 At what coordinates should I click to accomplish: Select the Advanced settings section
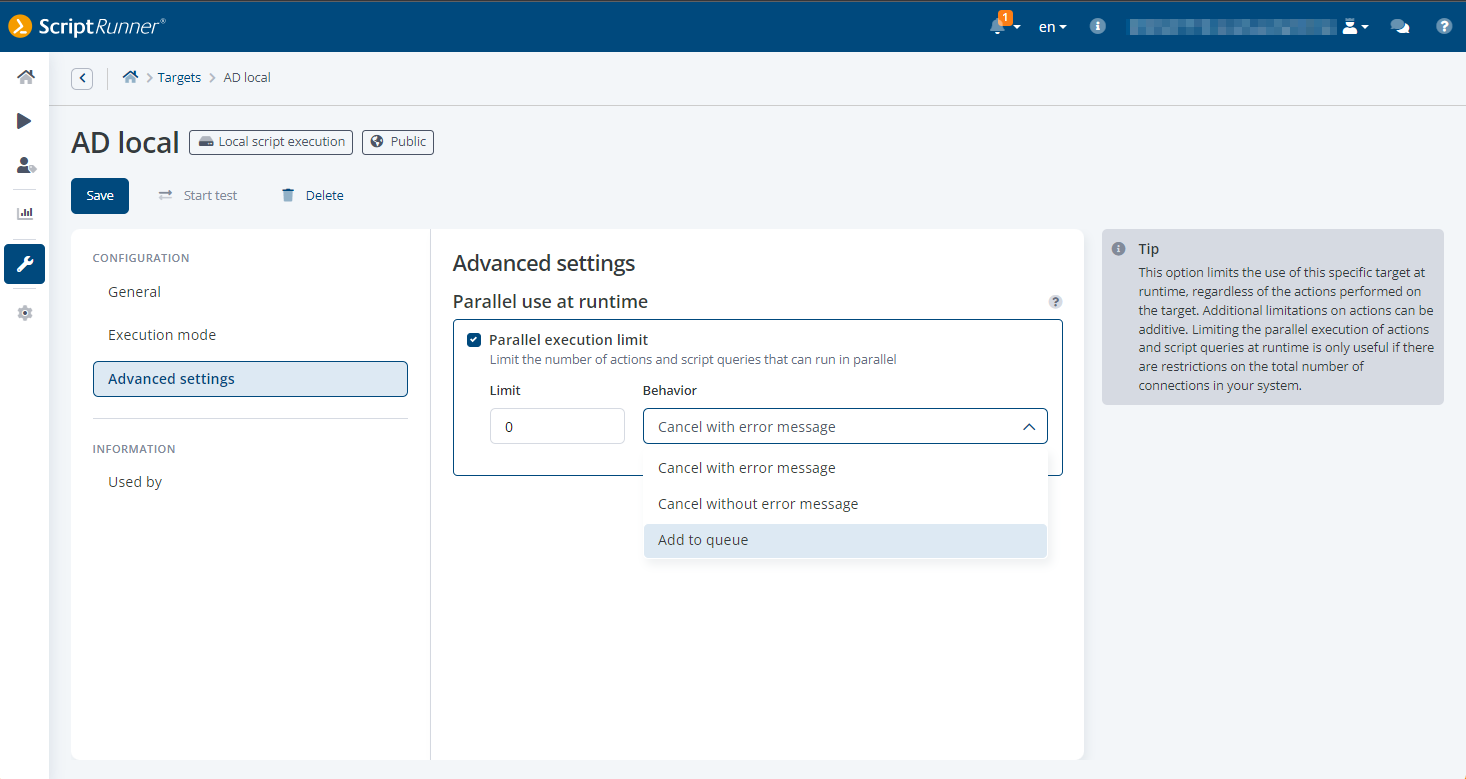click(250, 379)
